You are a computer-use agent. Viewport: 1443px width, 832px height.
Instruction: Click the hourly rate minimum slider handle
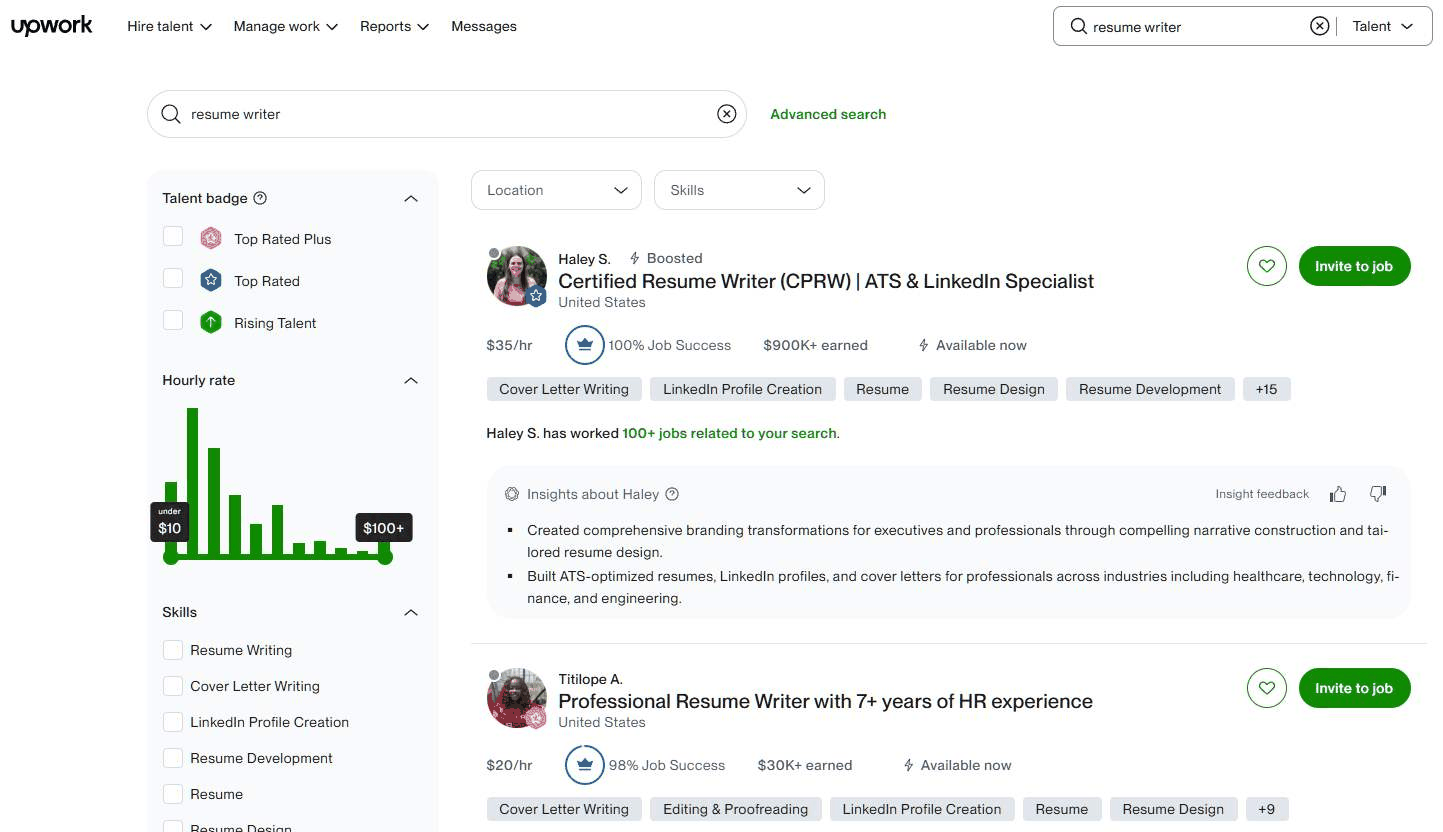(x=171, y=557)
